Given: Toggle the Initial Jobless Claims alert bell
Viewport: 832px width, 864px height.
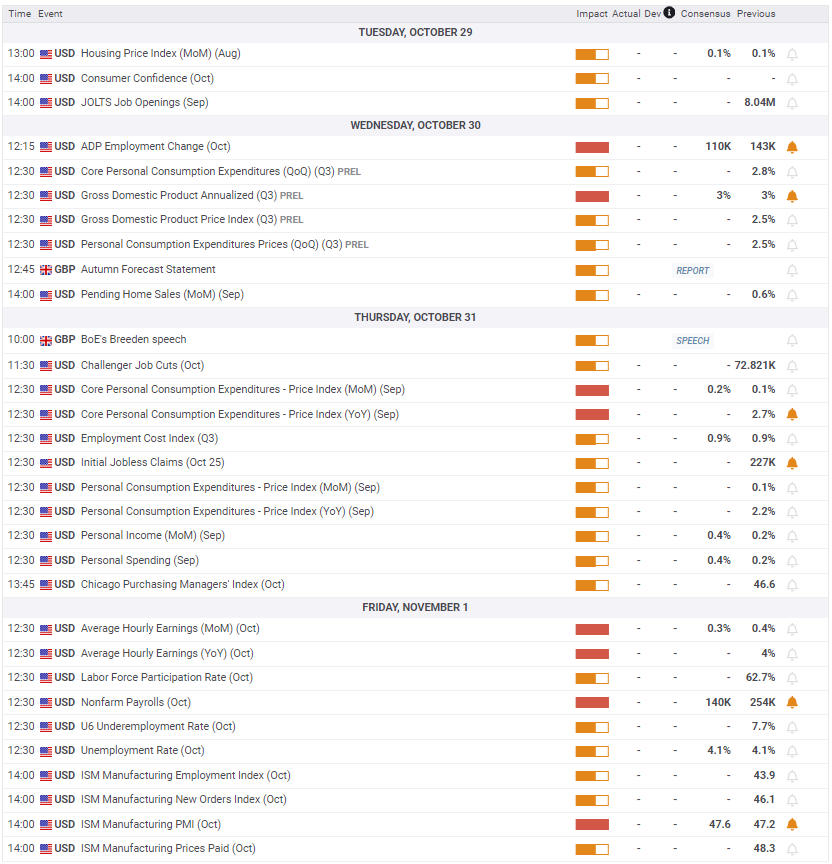Looking at the screenshot, I should pyautogui.click(x=792, y=463).
